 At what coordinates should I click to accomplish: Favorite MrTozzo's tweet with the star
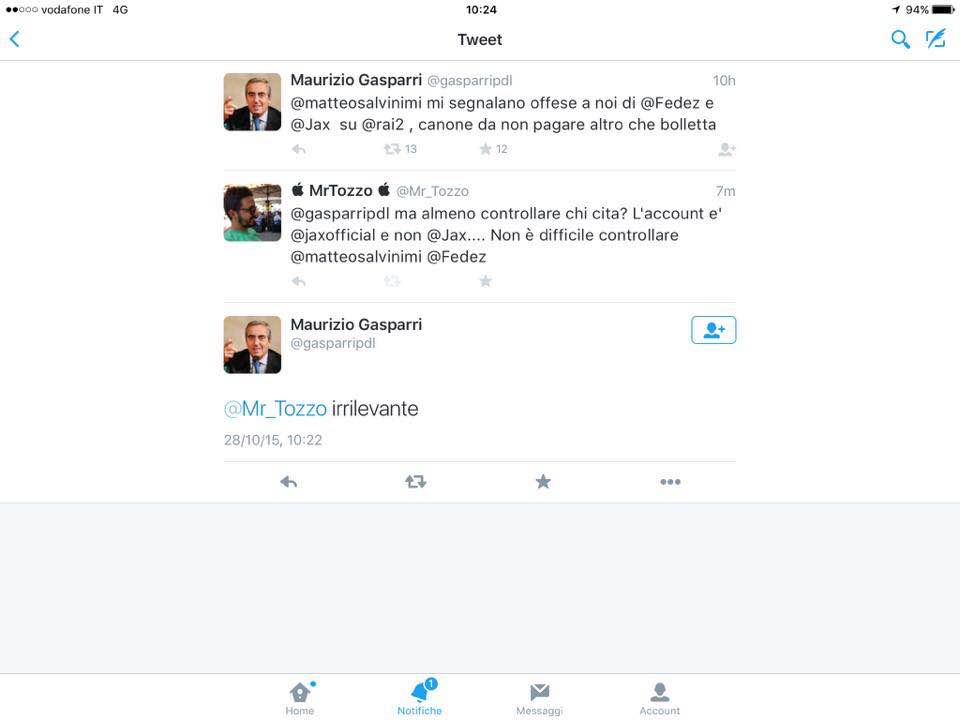[x=486, y=281]
